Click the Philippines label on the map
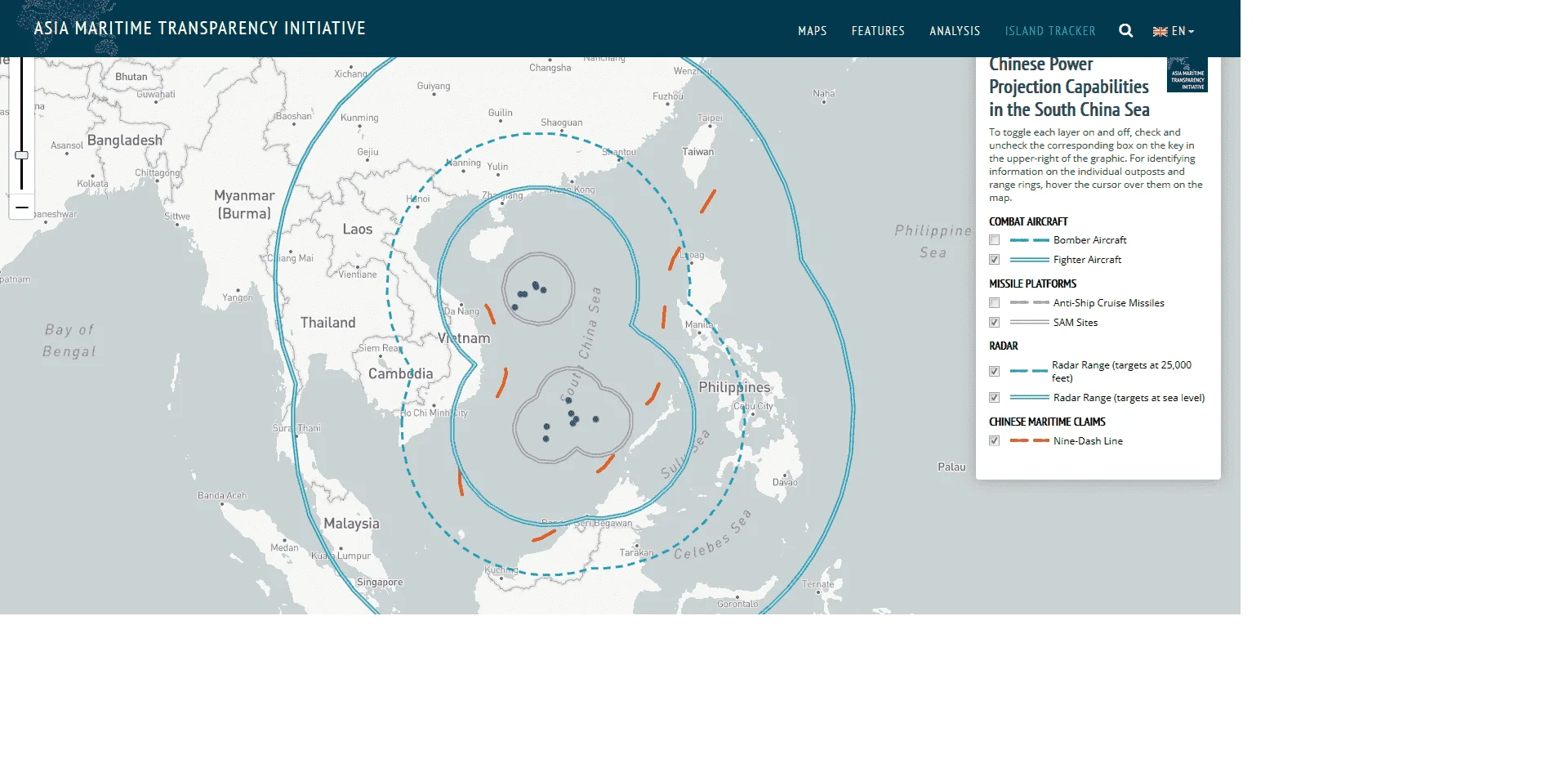1568x768 pixels. pyautogui.click(x=734, y=387)
